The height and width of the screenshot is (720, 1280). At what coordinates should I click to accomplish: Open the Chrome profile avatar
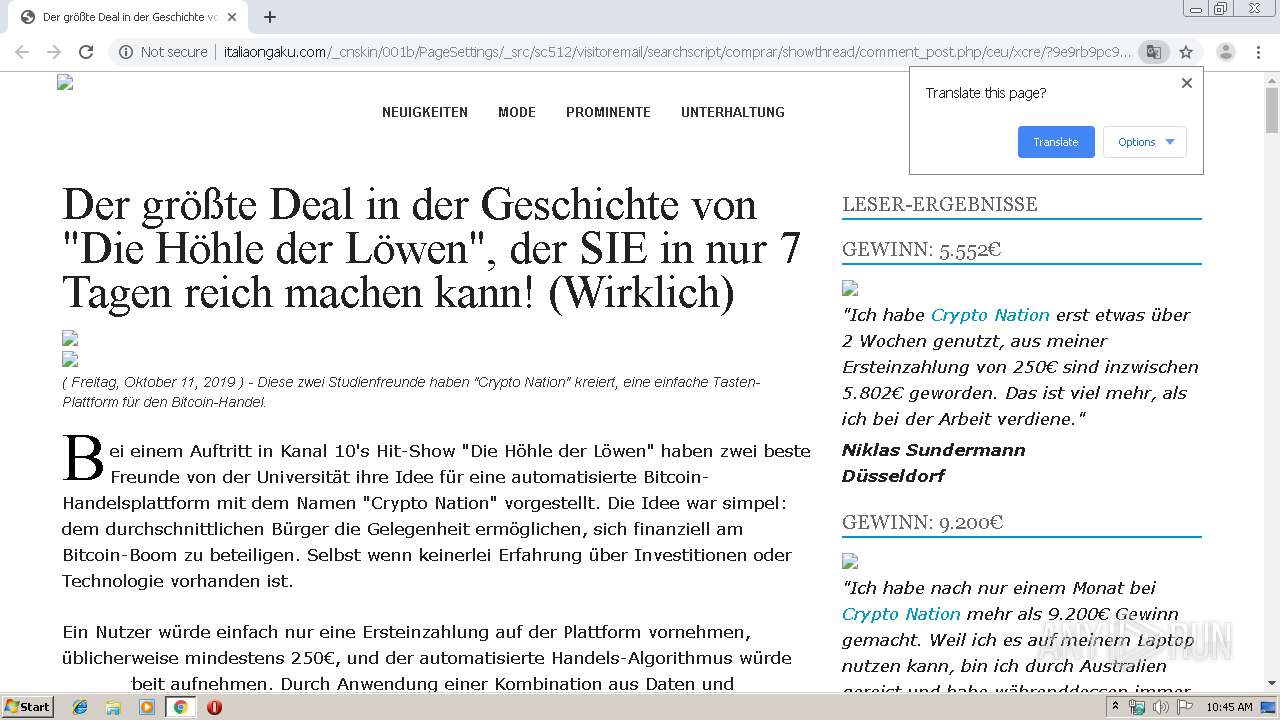click(1226, 52)
